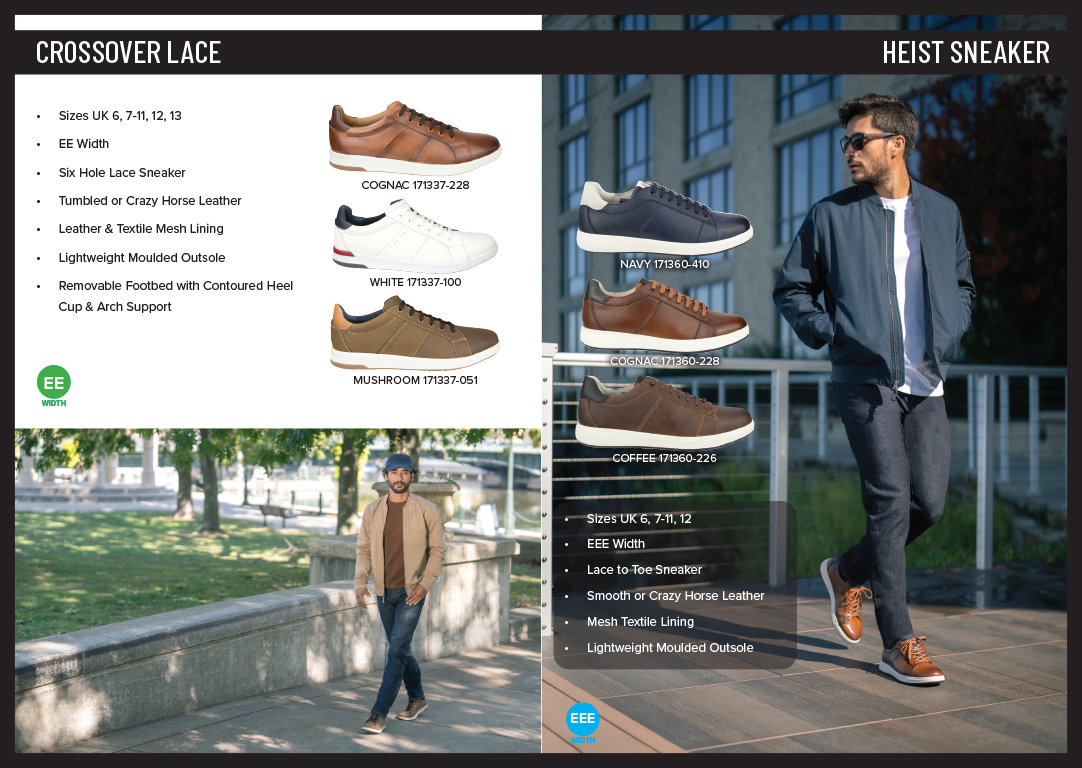Click the green EE Width badge
1082x768 pixels.
(54, 384)
